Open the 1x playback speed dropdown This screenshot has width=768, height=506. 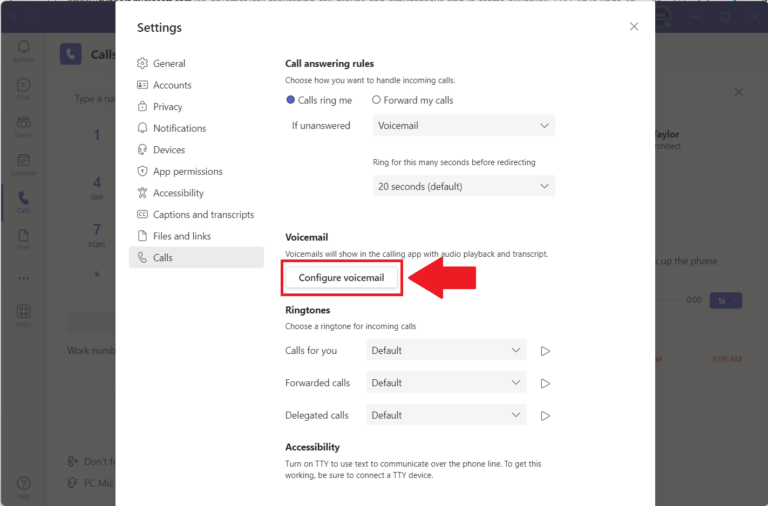point(725,300)
